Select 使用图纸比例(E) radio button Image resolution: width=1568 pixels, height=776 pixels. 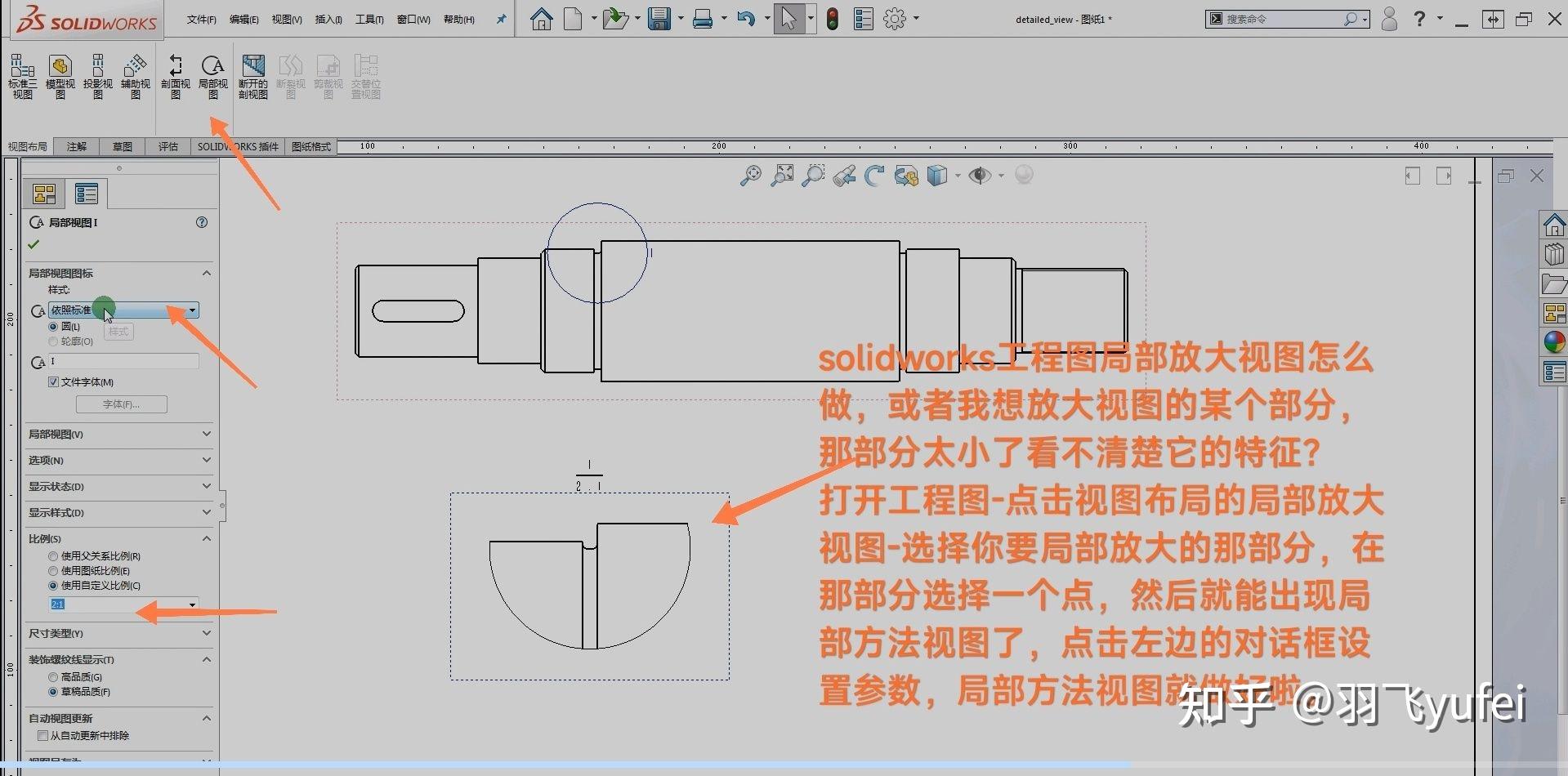click(x=53, y=570)
